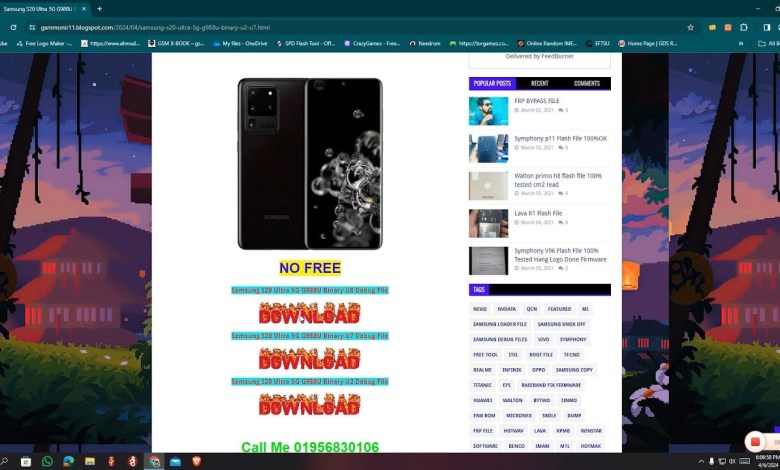Click the red extension icon in toolbar
Image resolution: width=780 pixels, height=470 pixels.
pyautogui.click(x=728, y=27)
